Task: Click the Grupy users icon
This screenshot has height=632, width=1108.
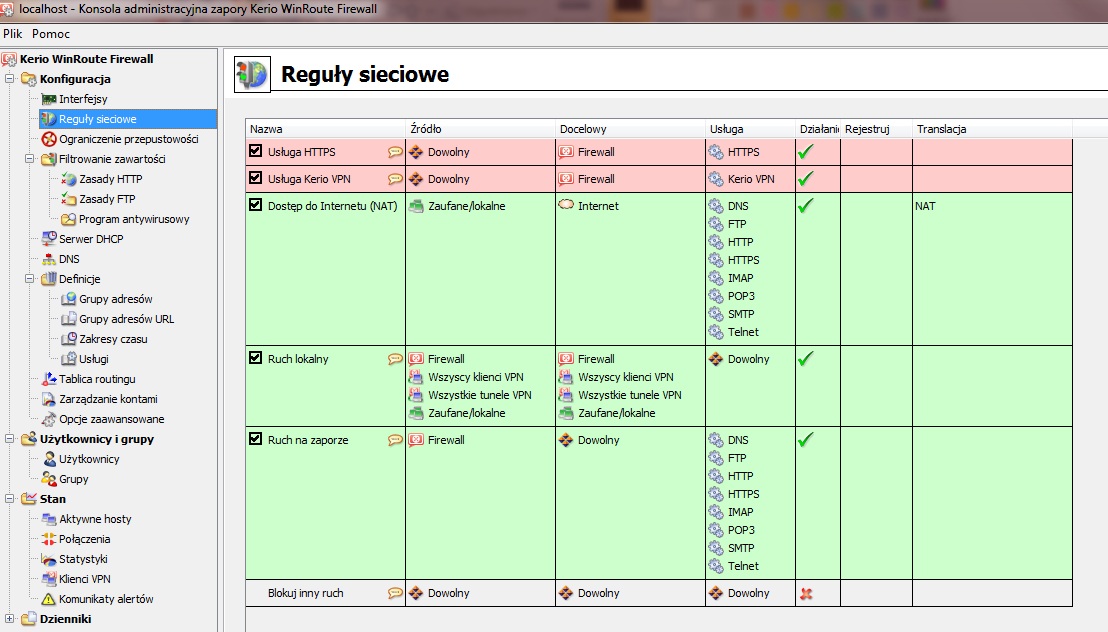Action: click(49, 479)
